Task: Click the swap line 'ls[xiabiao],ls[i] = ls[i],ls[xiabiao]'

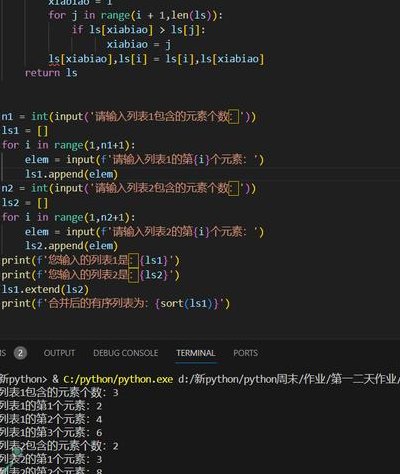Action: 156,59
